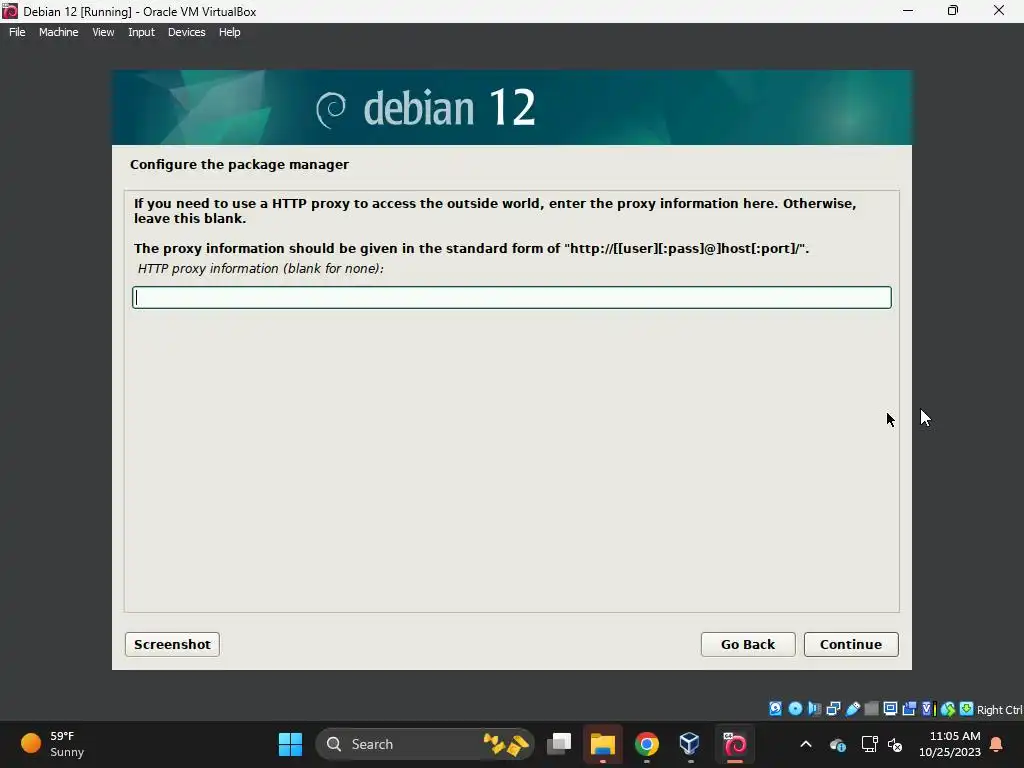1024x768 pixels.
Task: Click the shared folders status icon
Action: (x=872, y=709)
